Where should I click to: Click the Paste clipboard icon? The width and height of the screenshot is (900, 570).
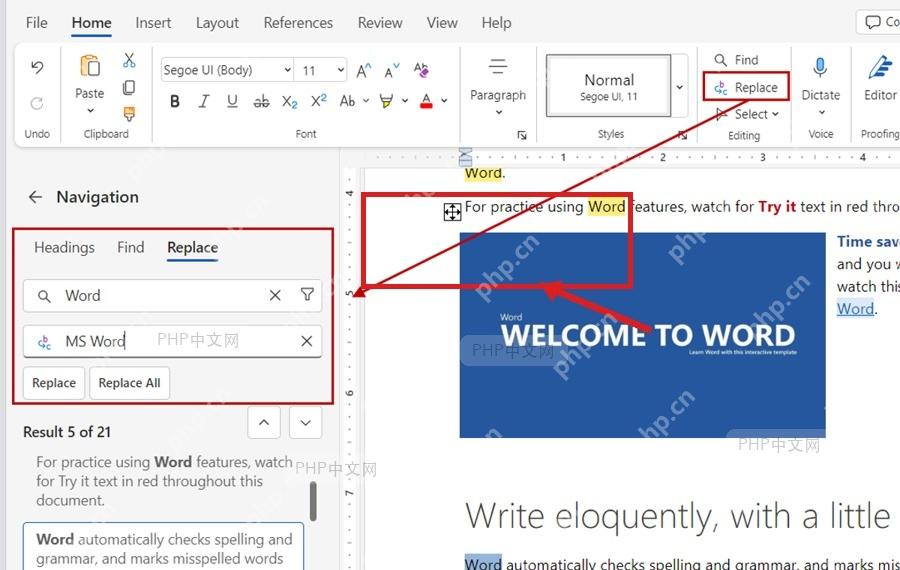[x=90, y=66]
